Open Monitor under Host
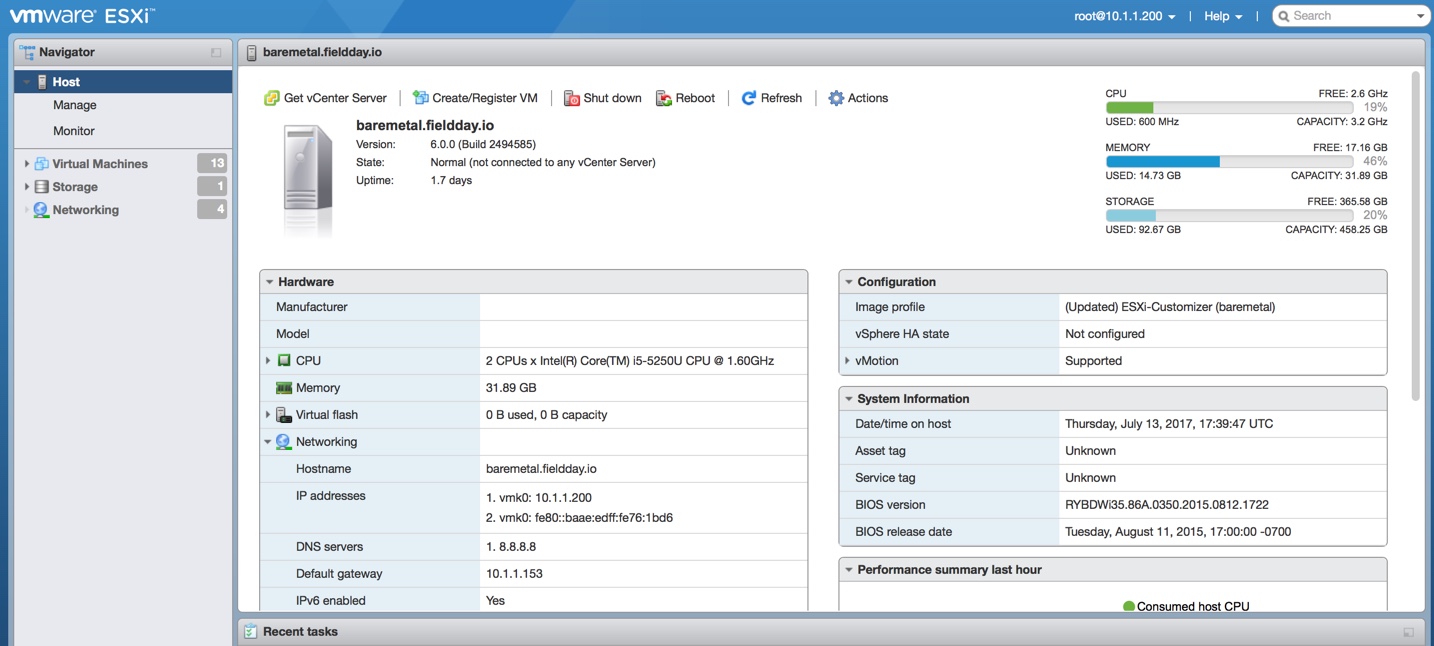Screen dimensions: 1434x646 pos(74,131)
